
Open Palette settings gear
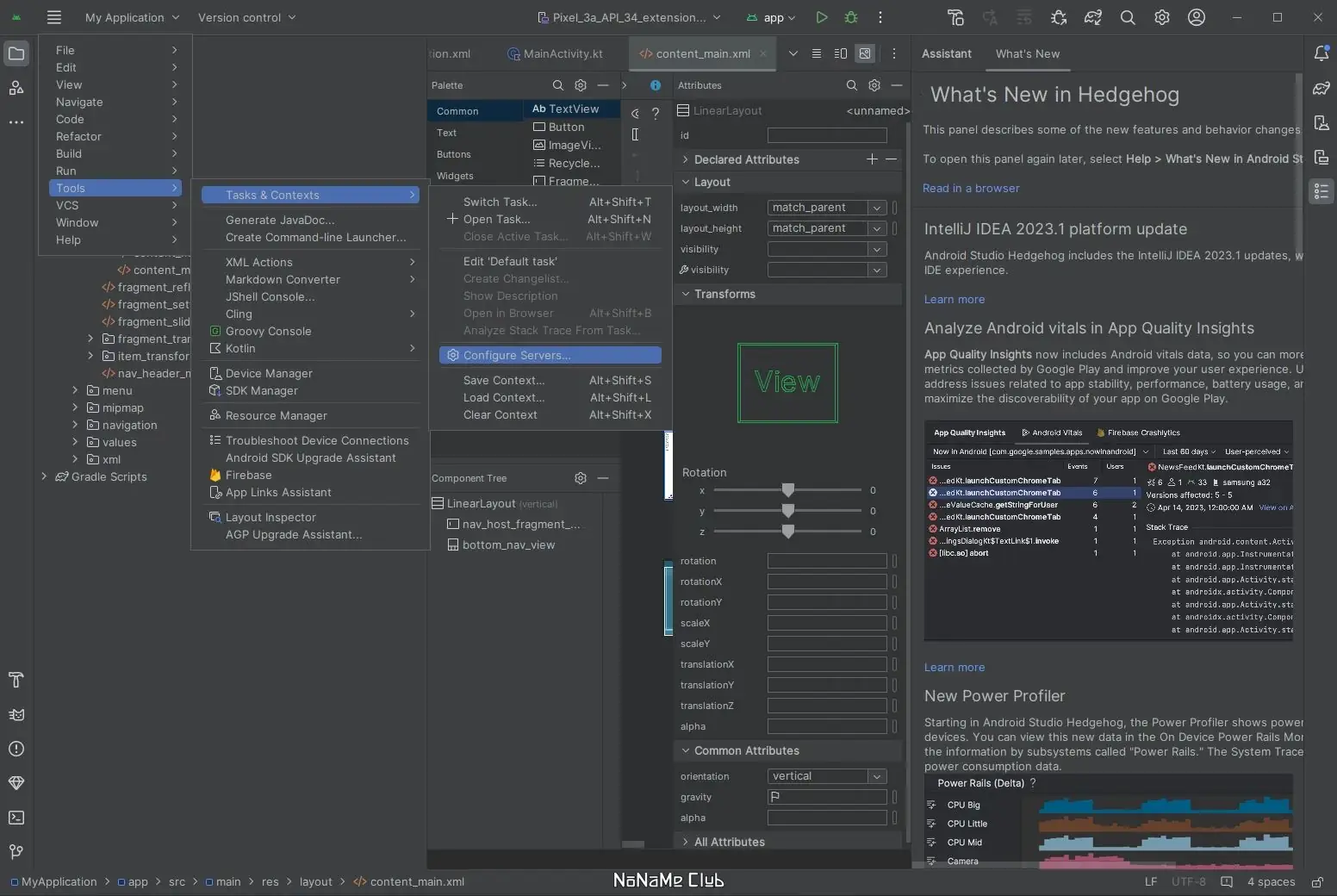point(581,85)
